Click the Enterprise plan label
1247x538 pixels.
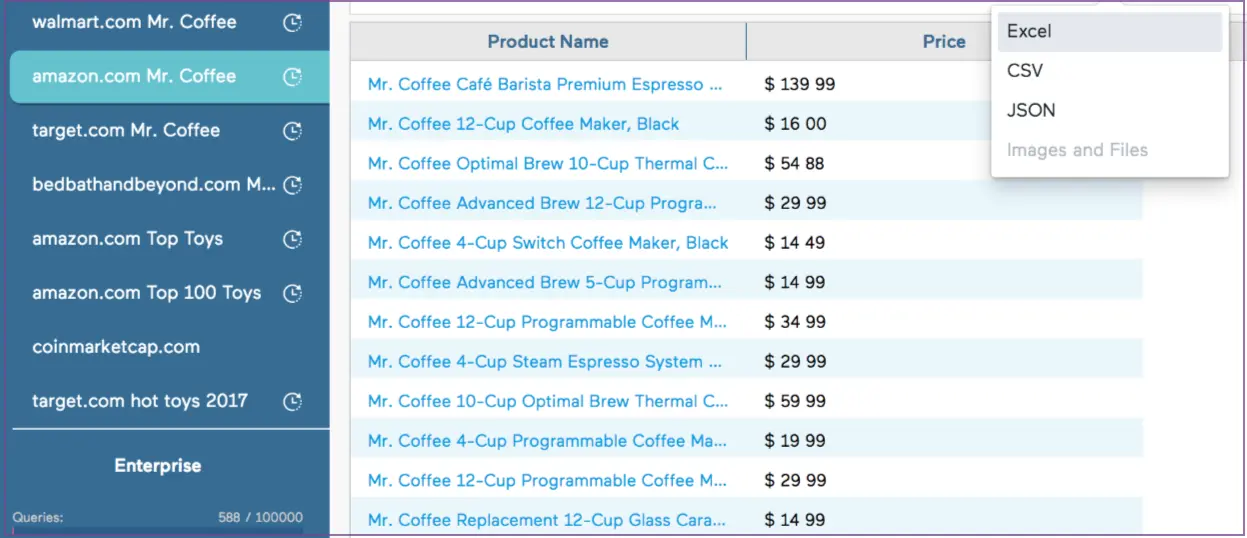click(x=158, y=466)
